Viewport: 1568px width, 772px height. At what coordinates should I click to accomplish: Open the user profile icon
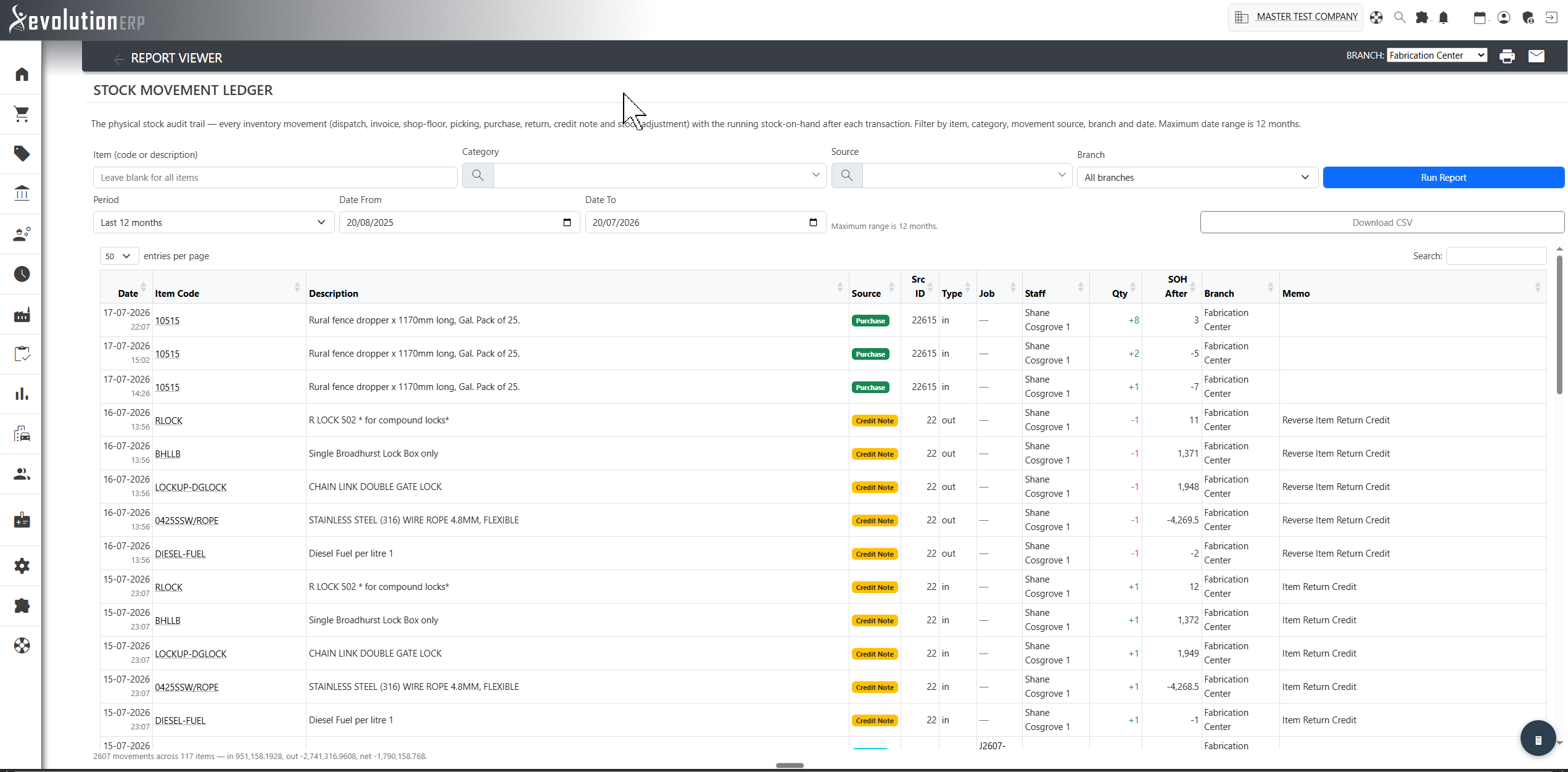pos(1504,17)
